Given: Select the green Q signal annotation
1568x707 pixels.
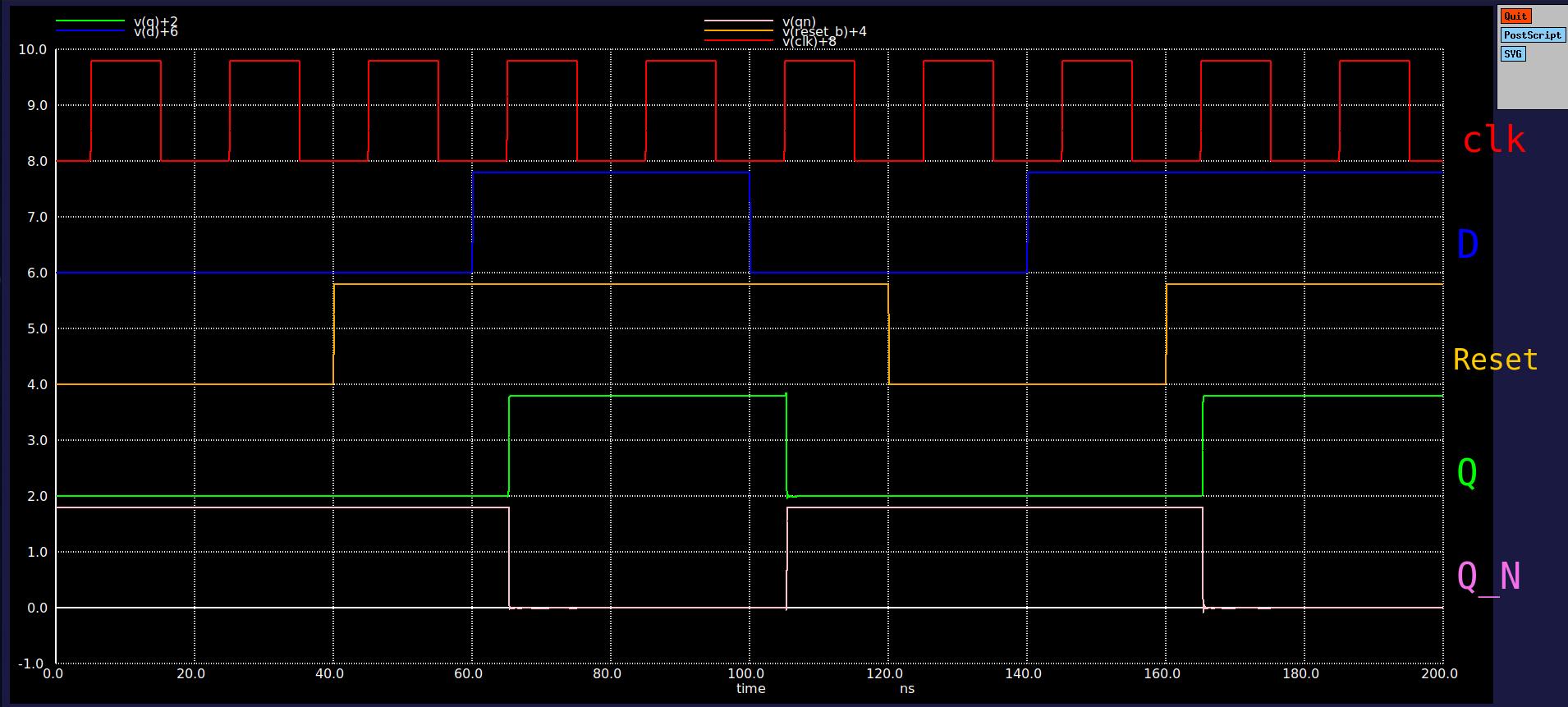Looking at the screenshot, I should [1466, 472].
